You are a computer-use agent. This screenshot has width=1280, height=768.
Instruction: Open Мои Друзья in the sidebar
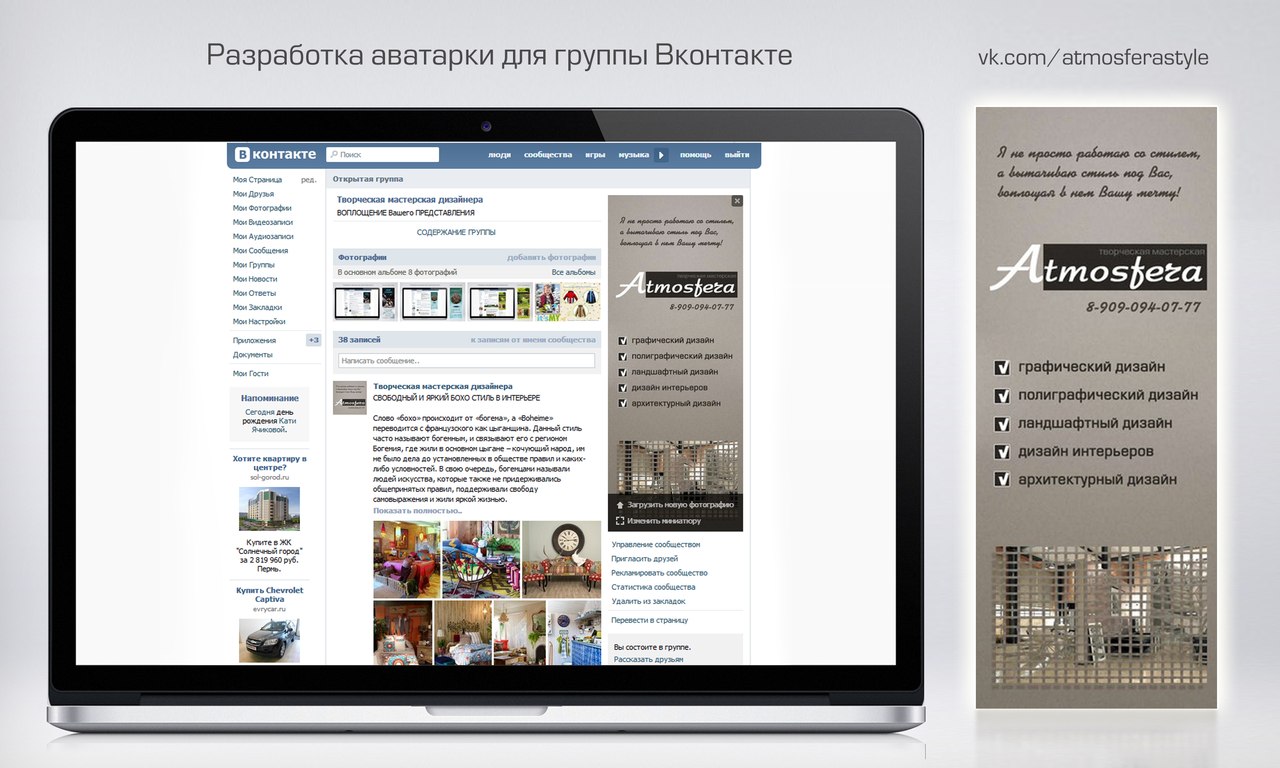click(x=253, y=194)
